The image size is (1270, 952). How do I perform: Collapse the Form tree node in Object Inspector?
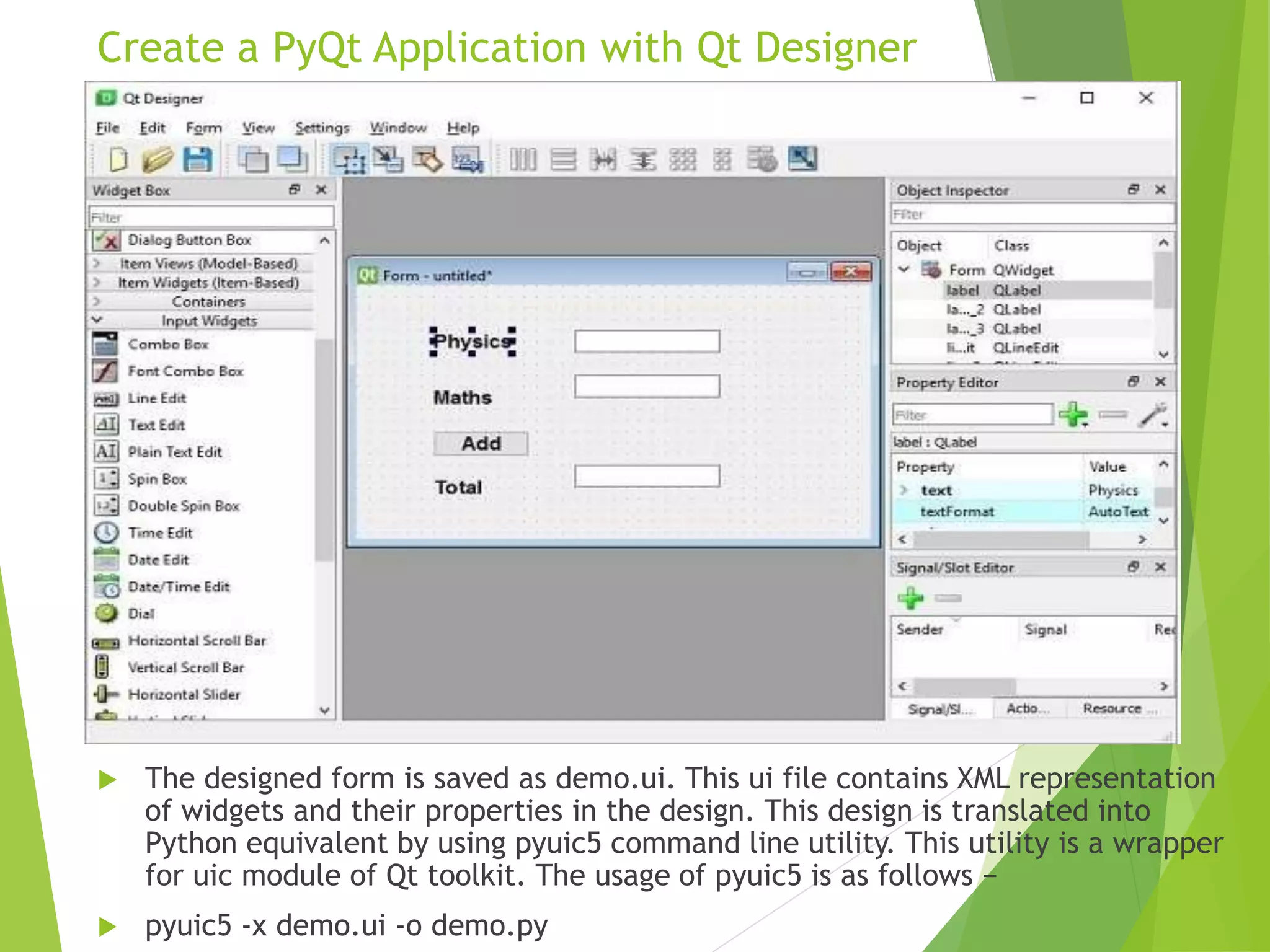904,270
